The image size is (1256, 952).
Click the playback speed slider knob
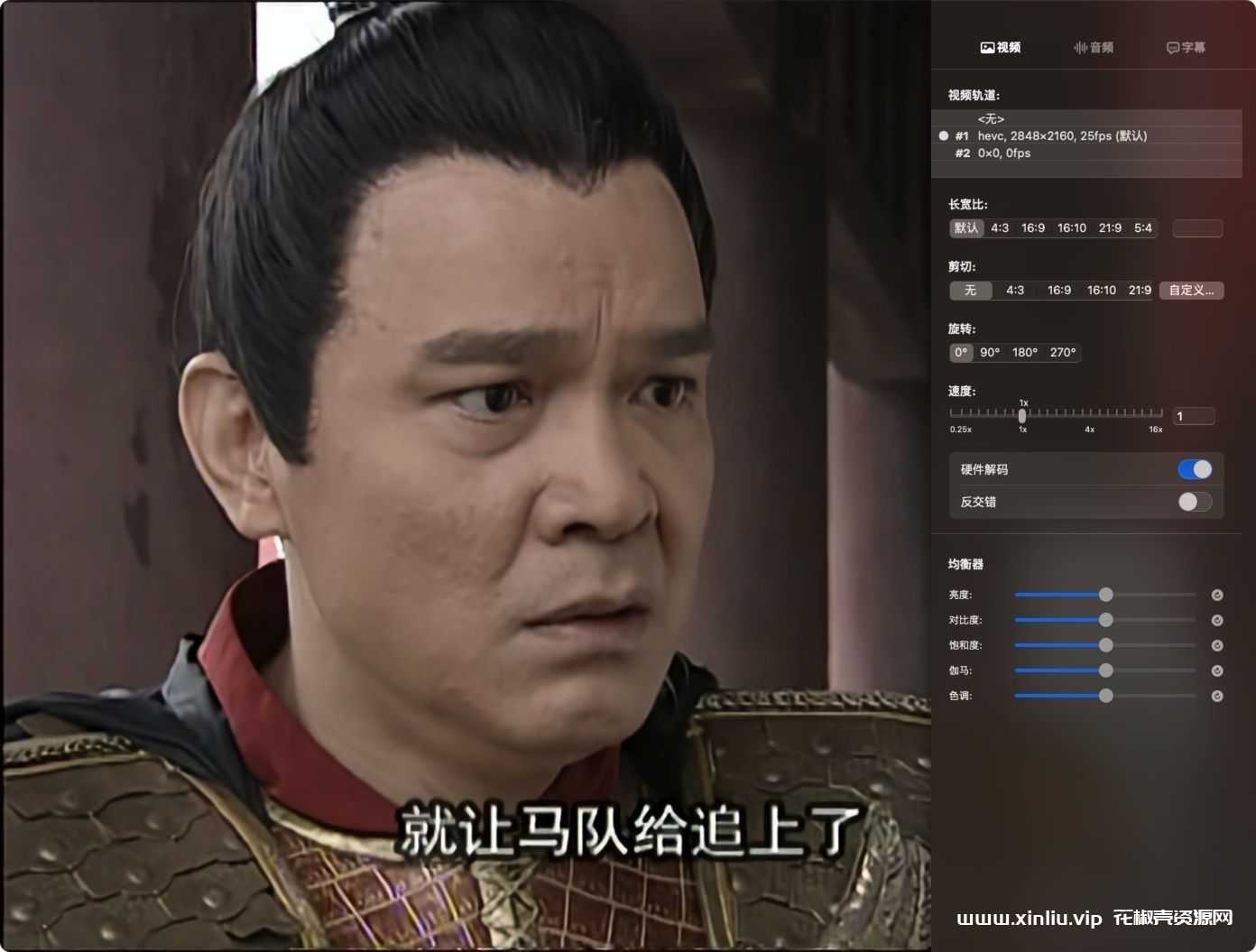point(1022,415)
